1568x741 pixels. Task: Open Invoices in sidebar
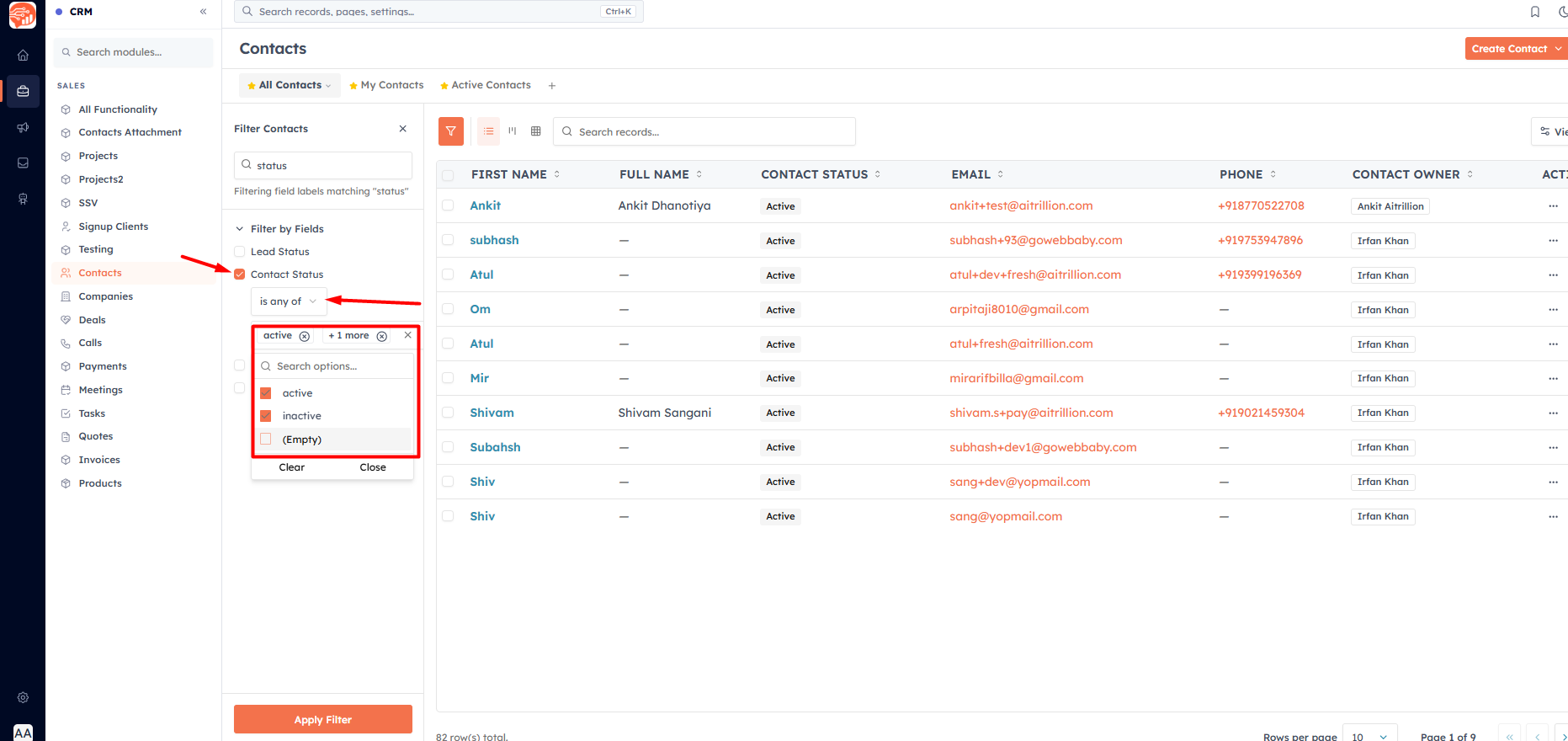pos(99,460)
